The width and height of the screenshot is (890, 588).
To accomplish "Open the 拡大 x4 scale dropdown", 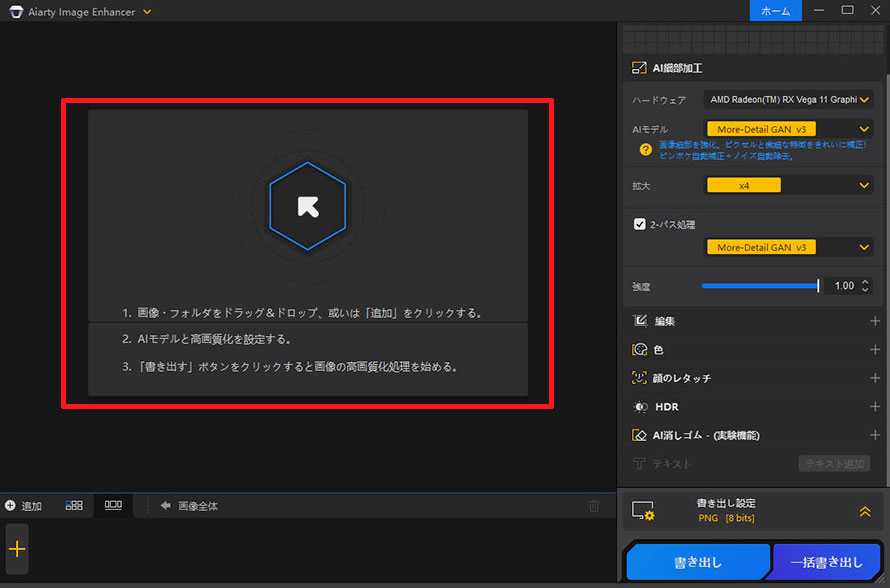I will click(788, 185).
